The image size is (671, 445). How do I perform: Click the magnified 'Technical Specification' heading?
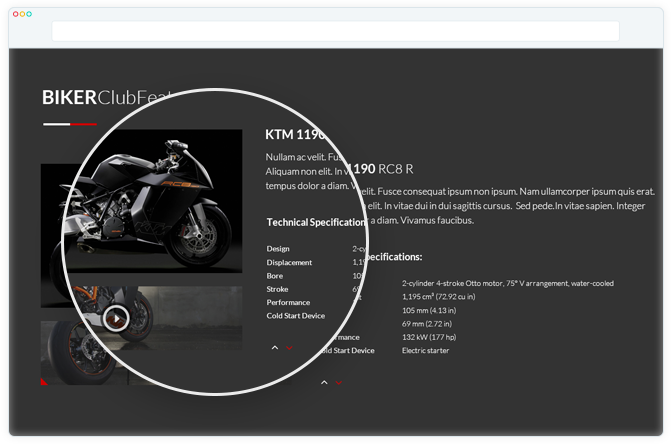click(316, 222)
